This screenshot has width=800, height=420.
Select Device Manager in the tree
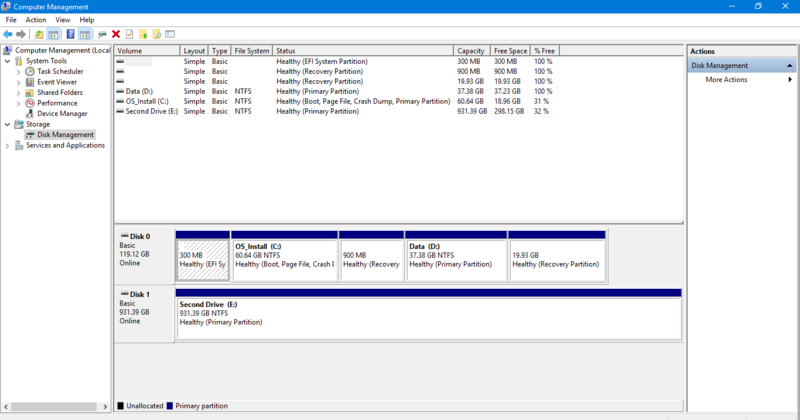pos(62,114)
